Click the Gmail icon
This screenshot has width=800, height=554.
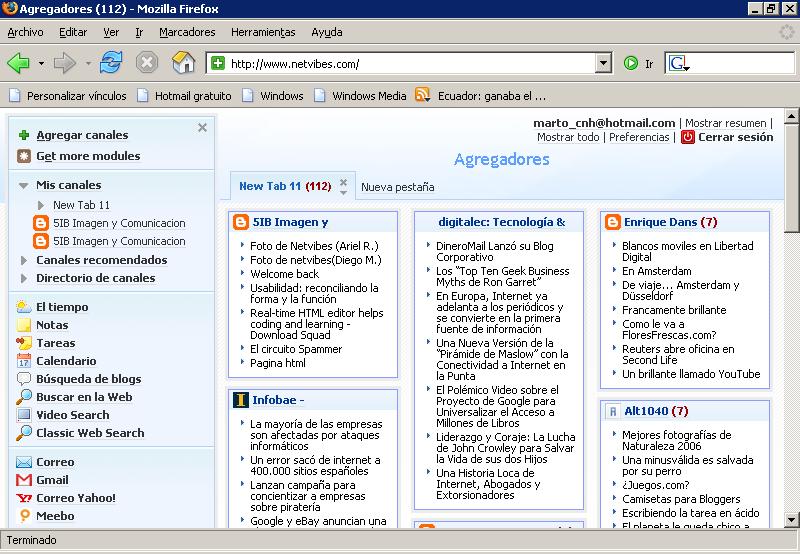pos(23,480)
